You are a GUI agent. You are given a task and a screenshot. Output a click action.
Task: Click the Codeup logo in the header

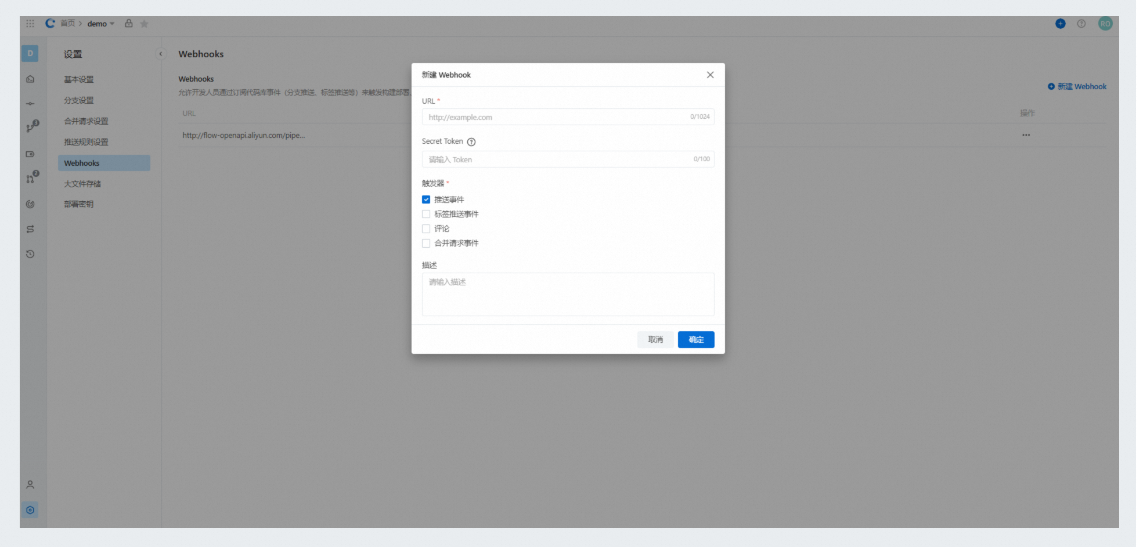coord(50,23)
